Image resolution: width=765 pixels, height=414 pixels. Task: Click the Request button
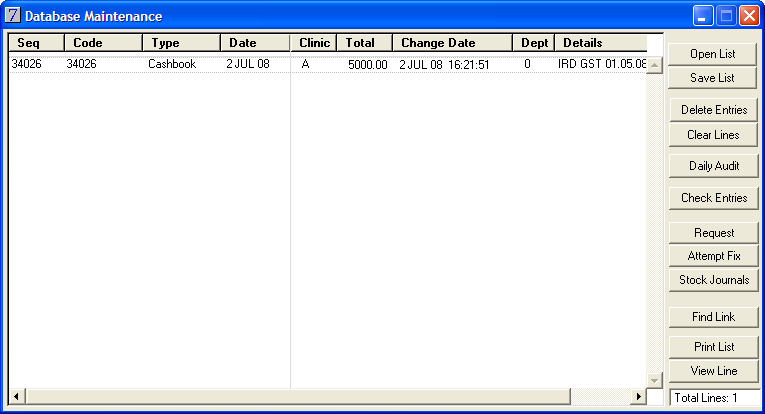pyautogui.click(x=714, y=233)
